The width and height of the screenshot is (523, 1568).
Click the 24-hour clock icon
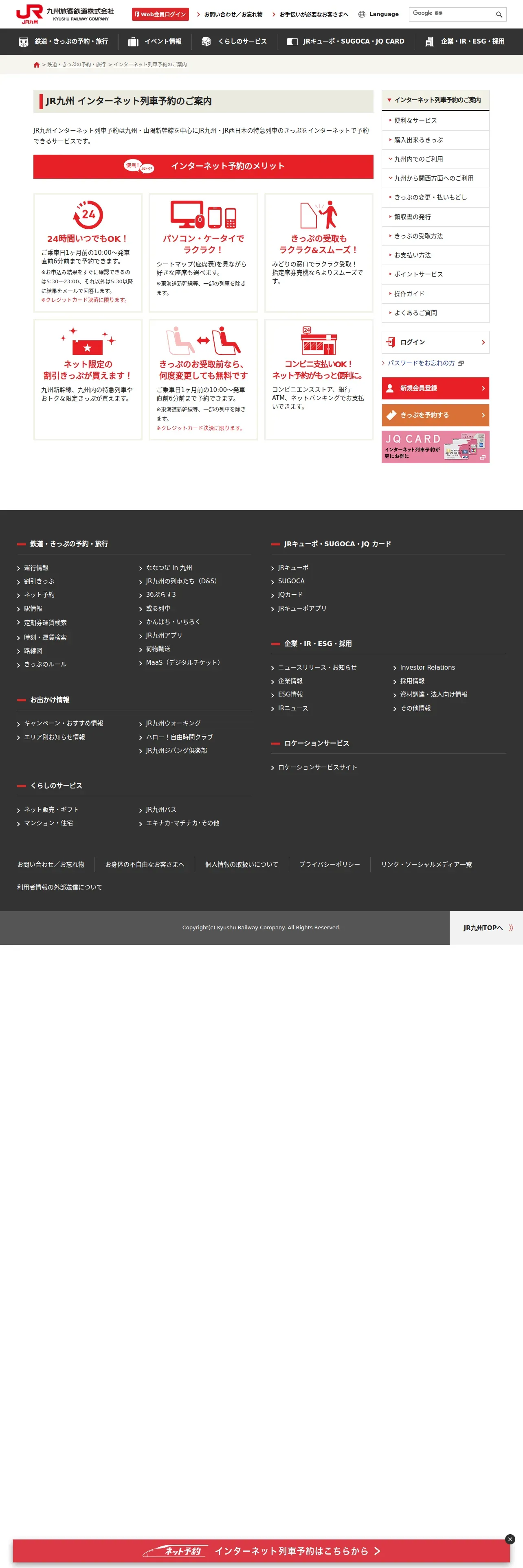coord(88,214)
